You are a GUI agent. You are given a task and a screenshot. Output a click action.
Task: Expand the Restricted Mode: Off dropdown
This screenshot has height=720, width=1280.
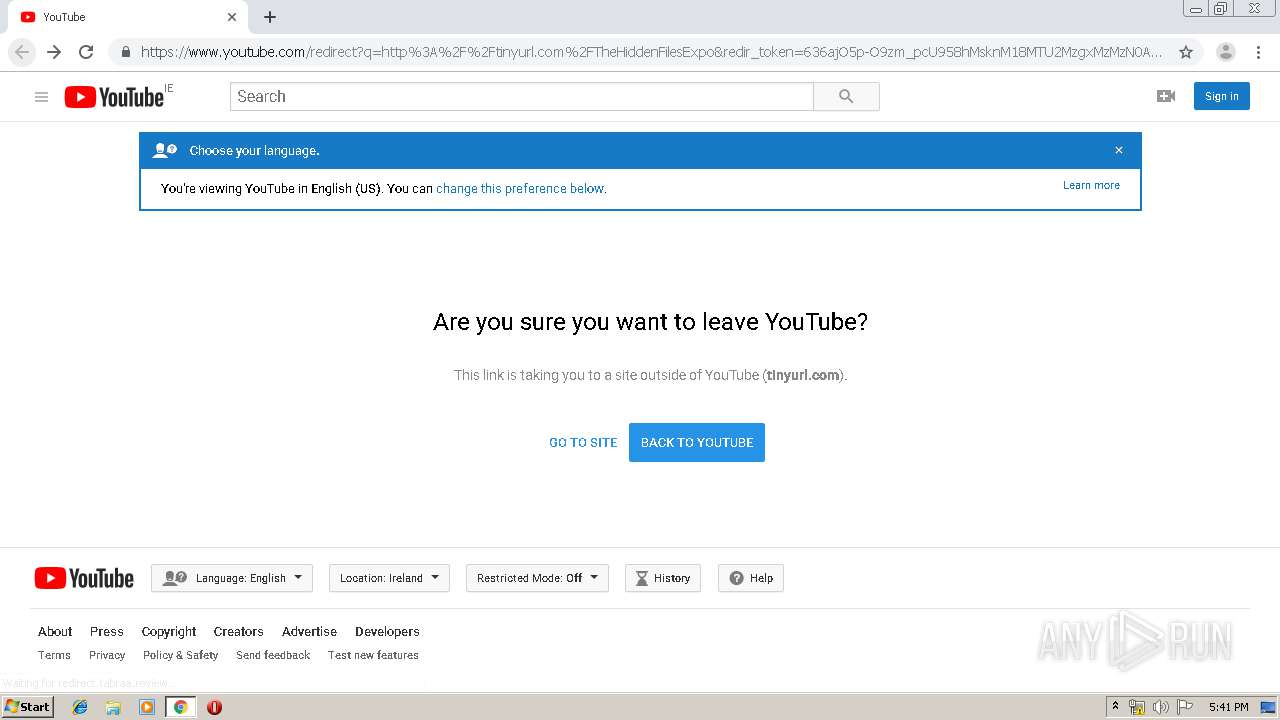(x=537, y=578)
